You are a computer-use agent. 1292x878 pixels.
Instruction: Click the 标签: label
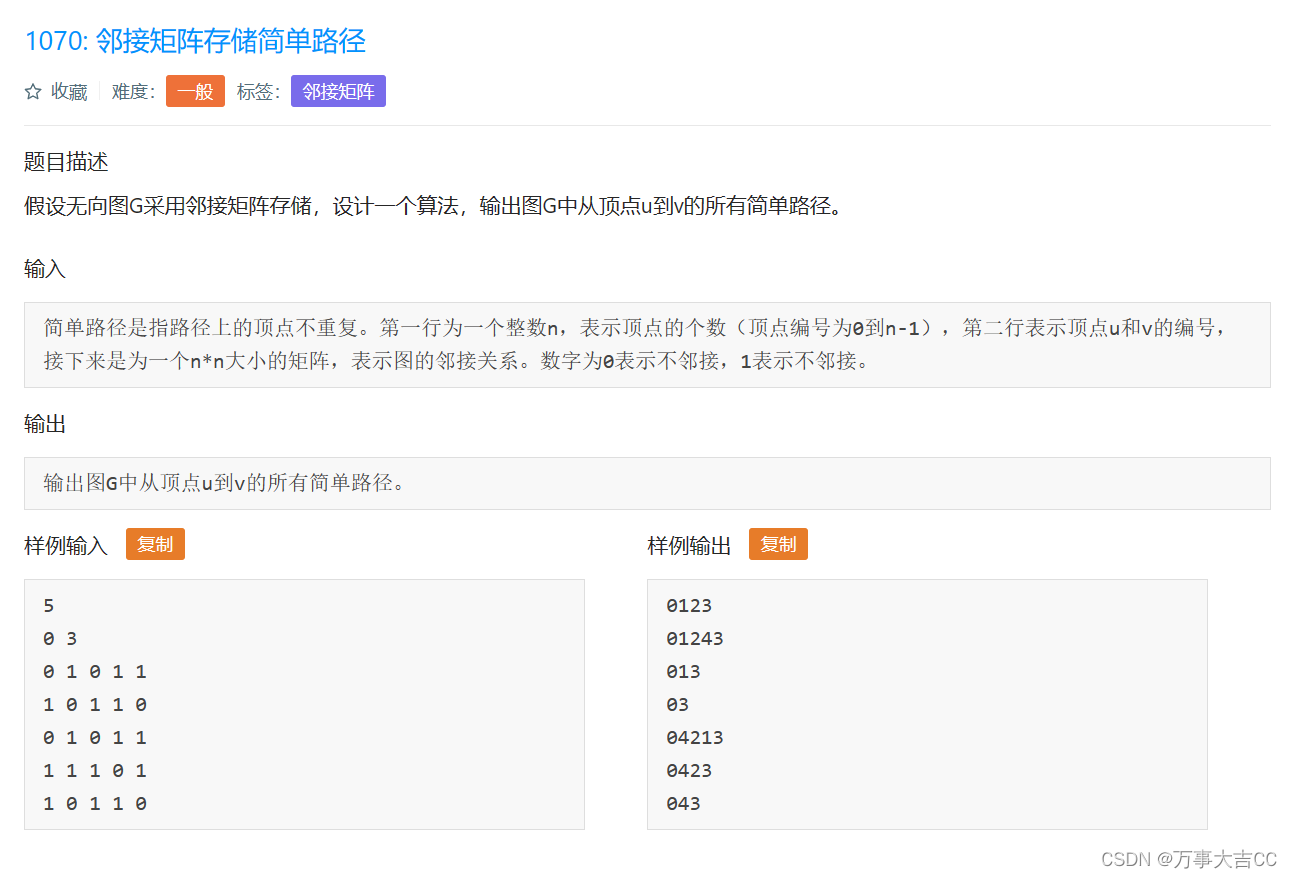click(x=258, y=92)
